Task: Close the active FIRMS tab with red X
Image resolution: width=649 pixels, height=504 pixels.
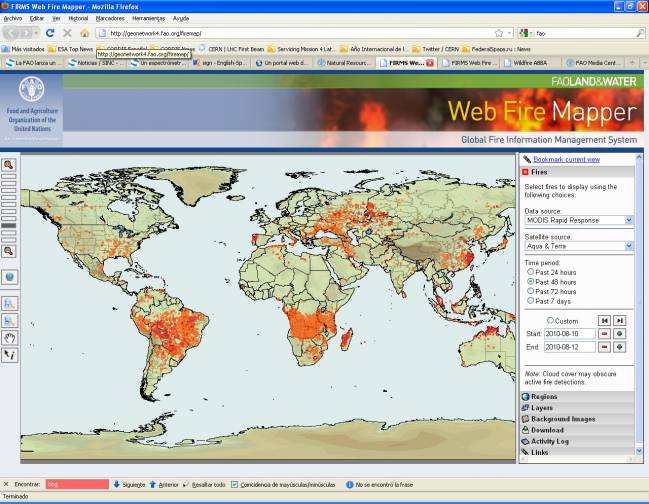Action: [x=430, y=63]
